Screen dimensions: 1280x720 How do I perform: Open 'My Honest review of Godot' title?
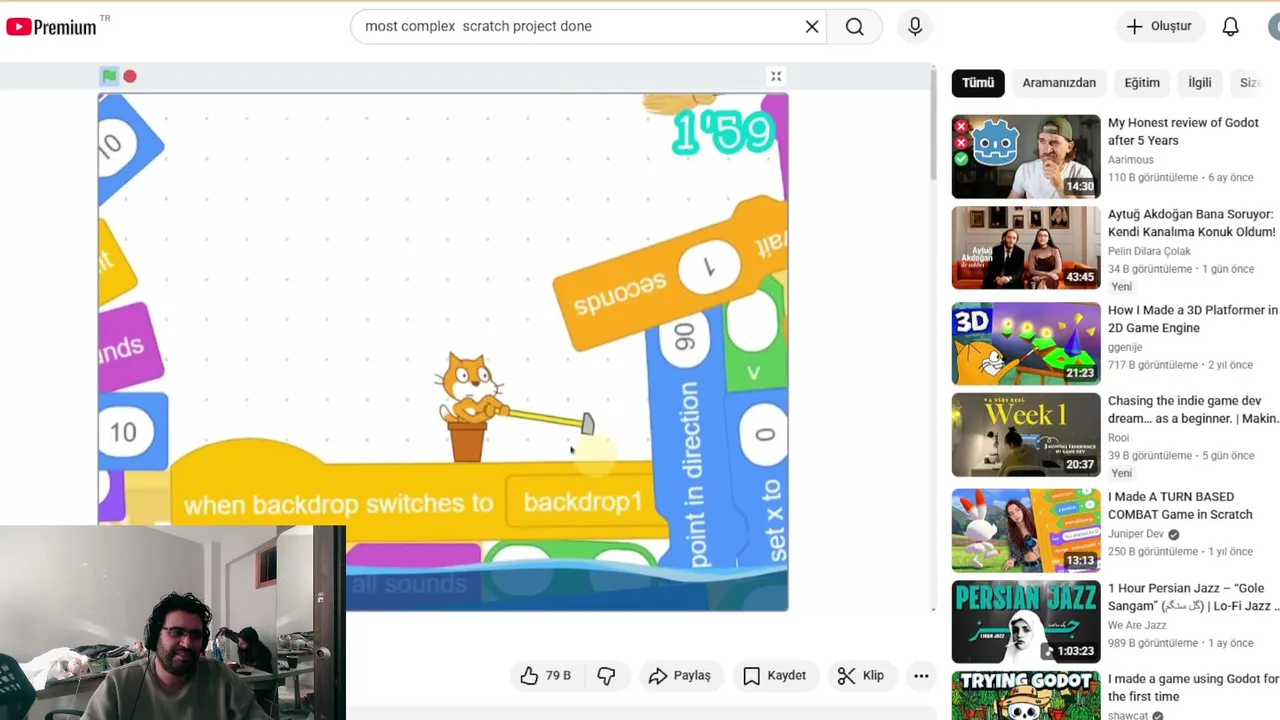[1183, 131]
